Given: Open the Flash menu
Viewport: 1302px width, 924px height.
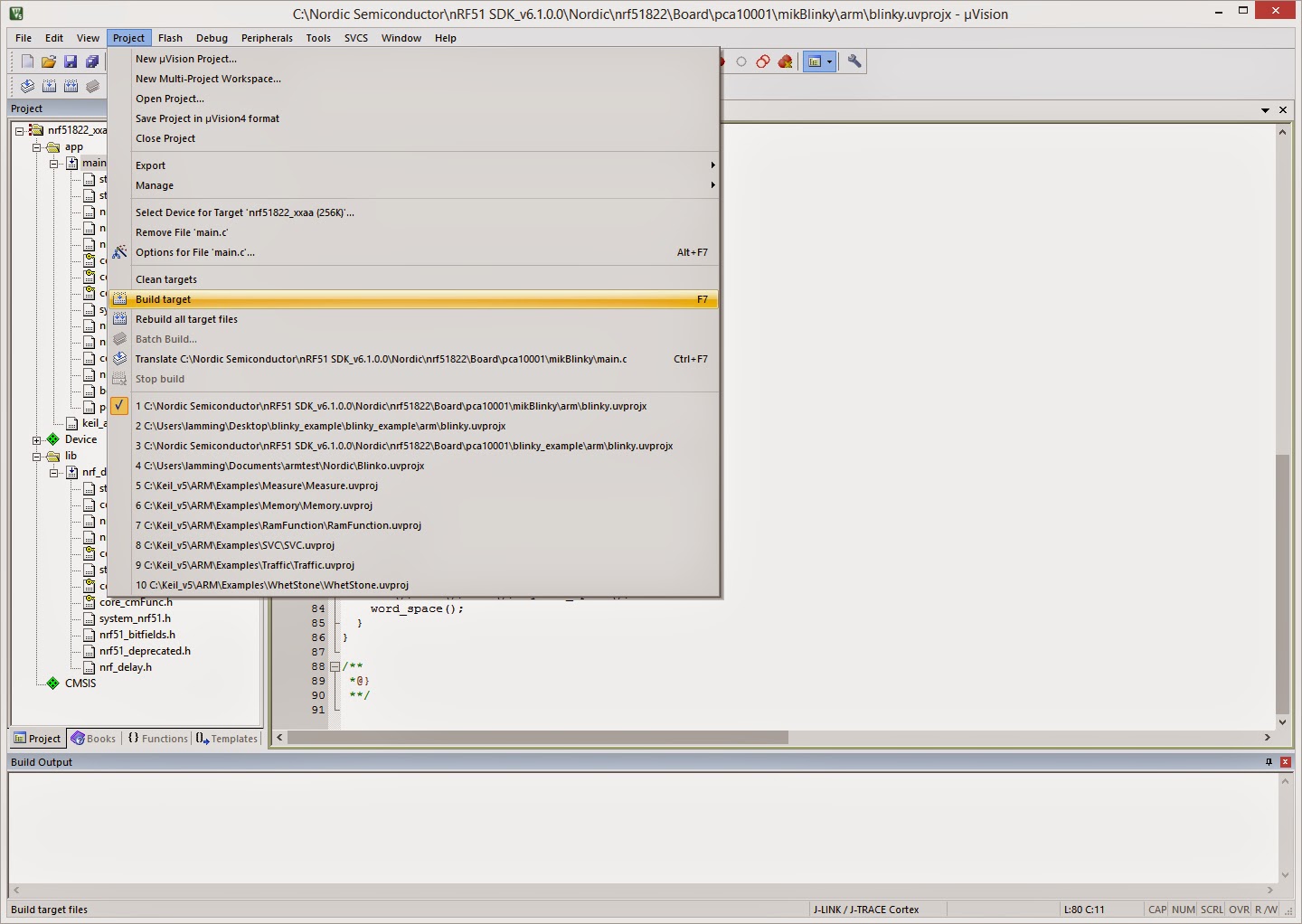Looking at the screenshot, I should click(x=170, y=38).
